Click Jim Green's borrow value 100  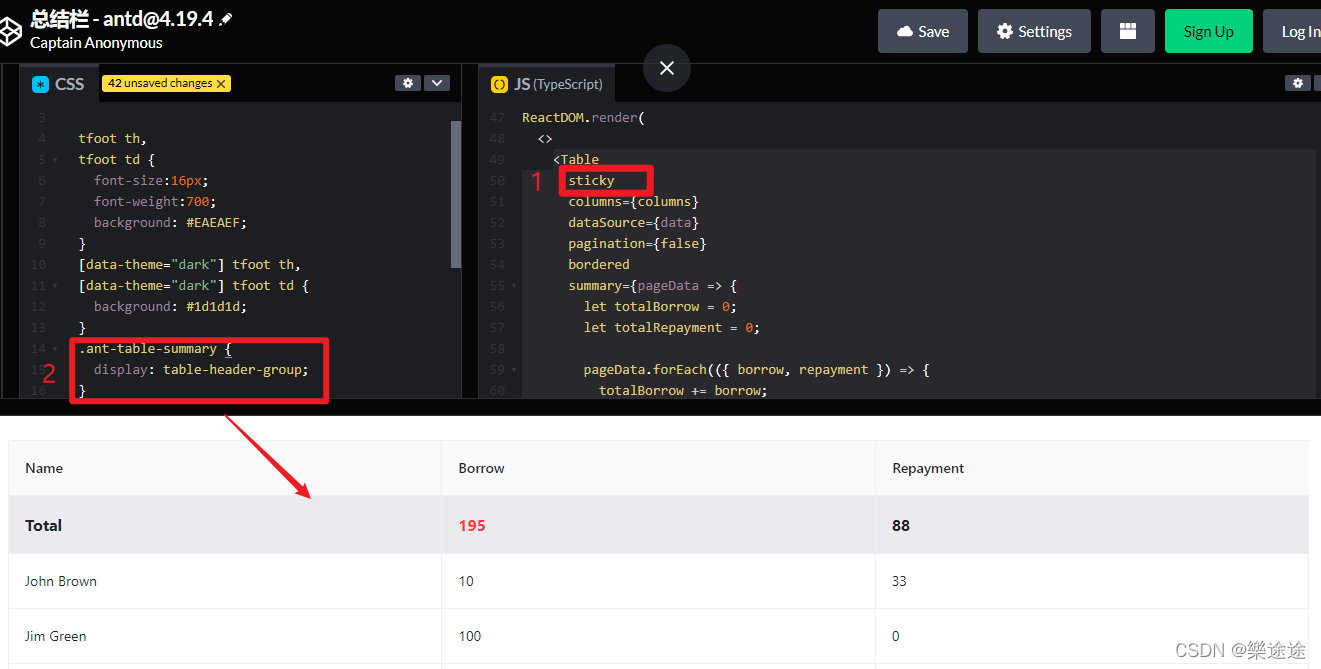(470, 636)
